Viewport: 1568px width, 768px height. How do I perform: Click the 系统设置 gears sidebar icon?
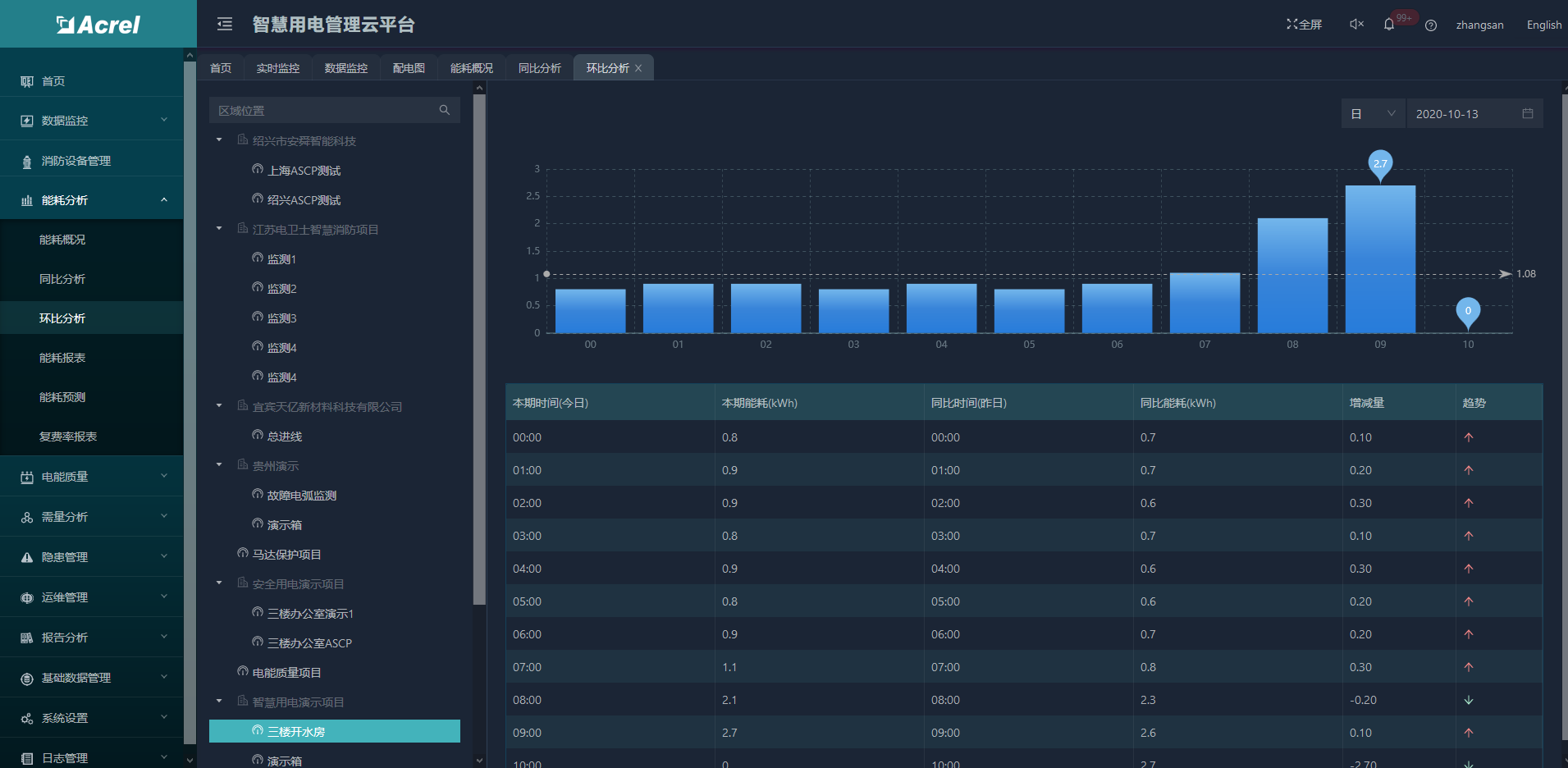tap(27, 718)
